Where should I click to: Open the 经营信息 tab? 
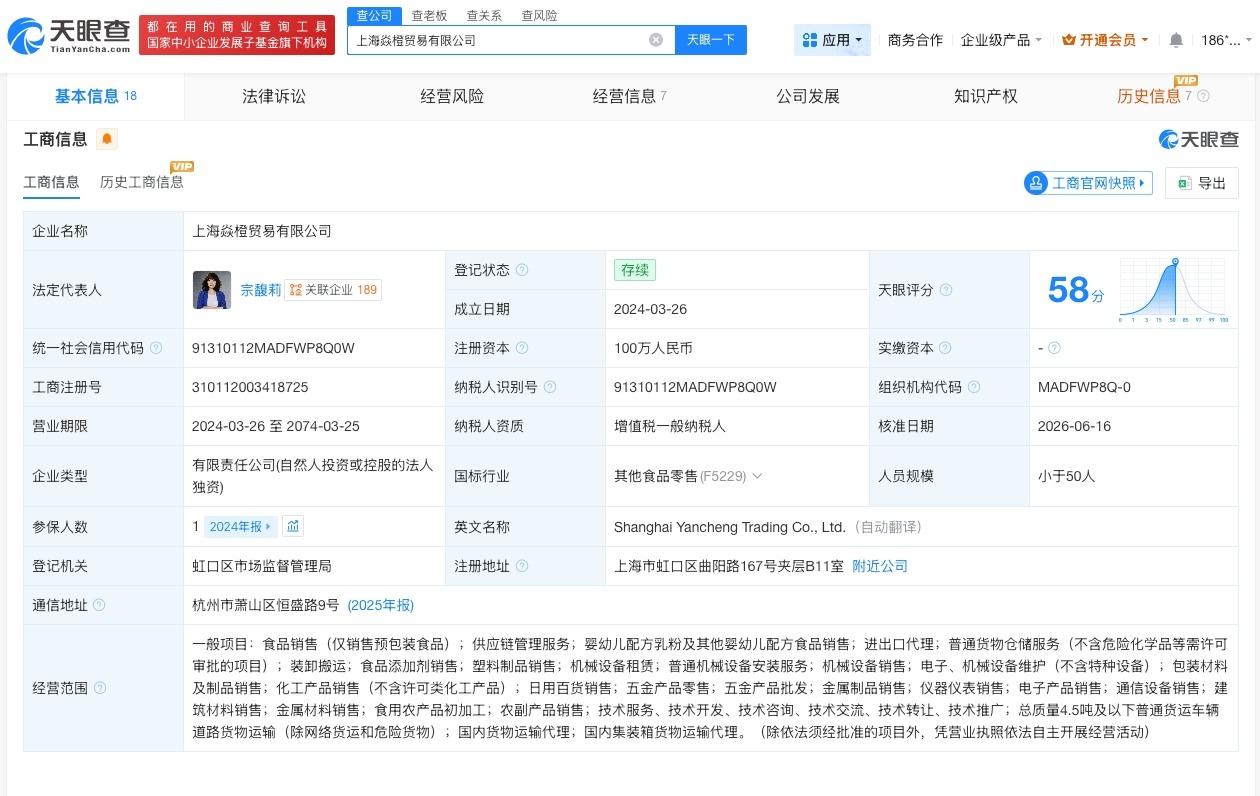(x=630, y=96)
